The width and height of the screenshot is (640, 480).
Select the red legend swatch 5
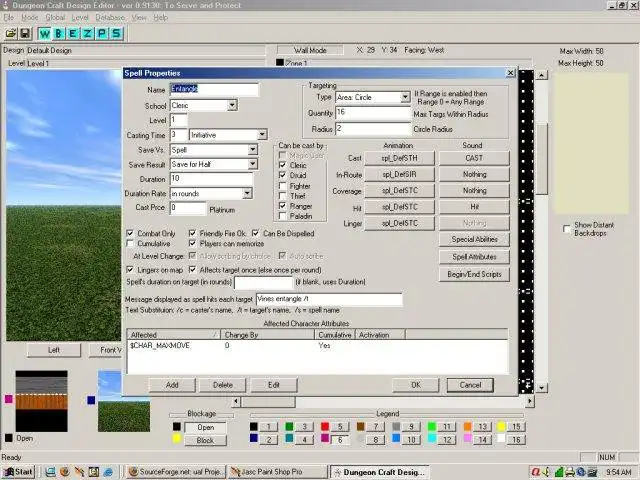pyautogui.click(x=325, y=427)
